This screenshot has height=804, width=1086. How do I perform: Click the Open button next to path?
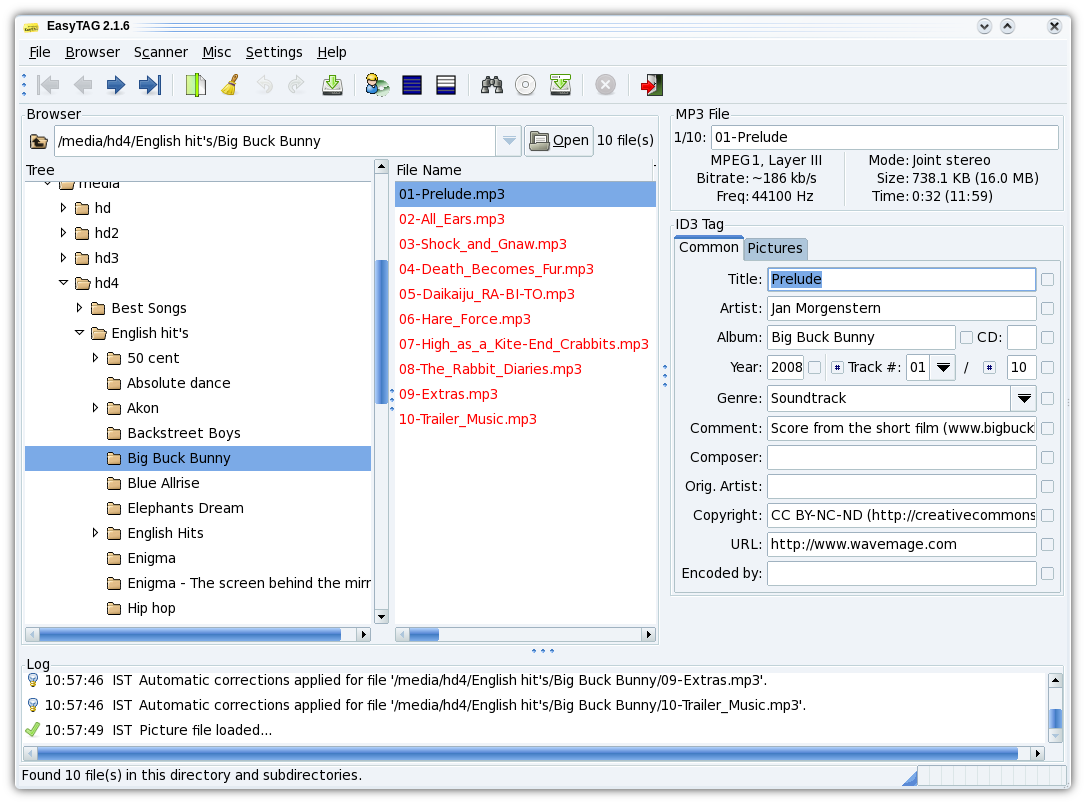[559, 141]
